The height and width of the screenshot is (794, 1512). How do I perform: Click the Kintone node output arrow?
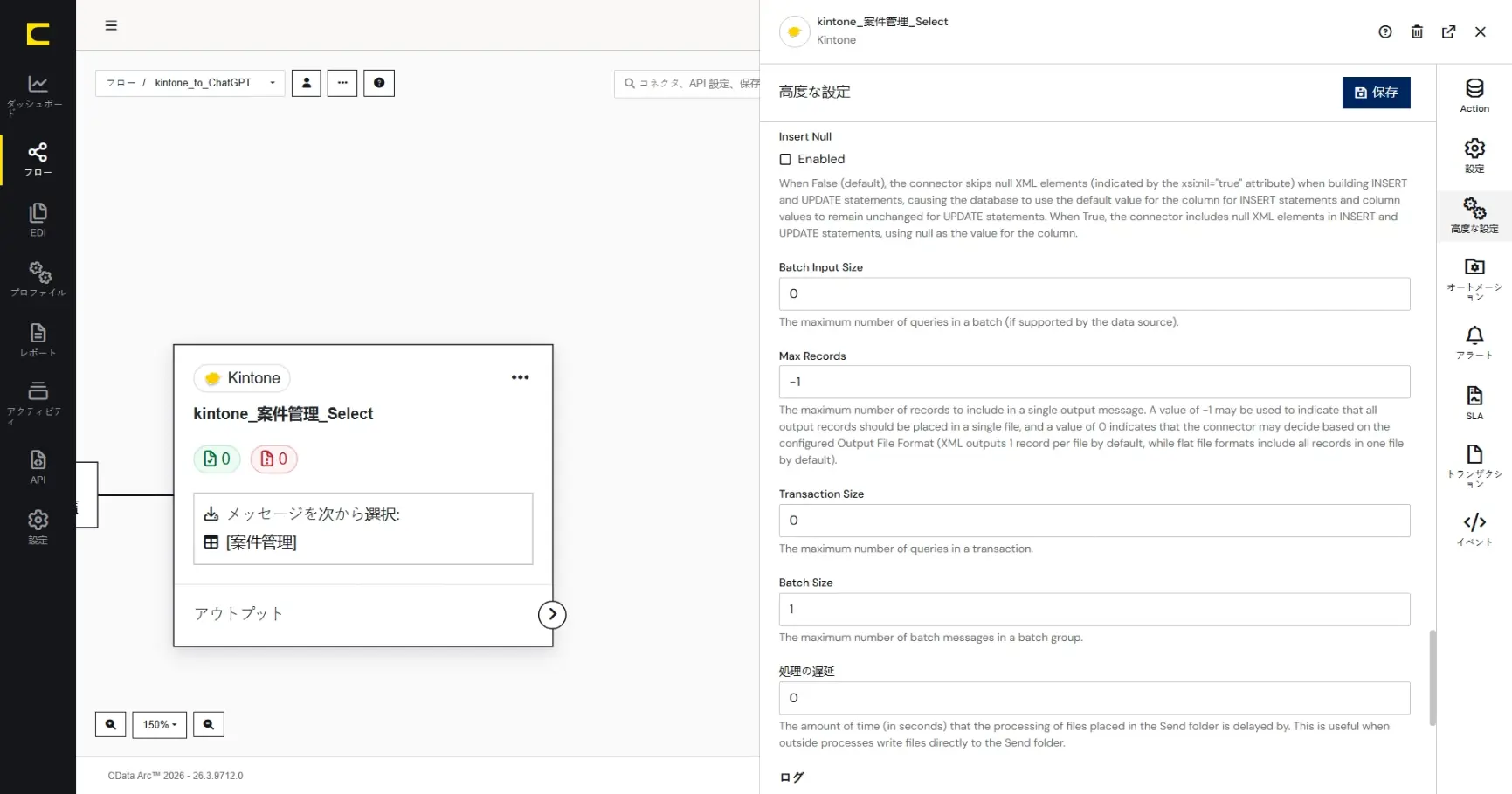[x=552, y=614]
